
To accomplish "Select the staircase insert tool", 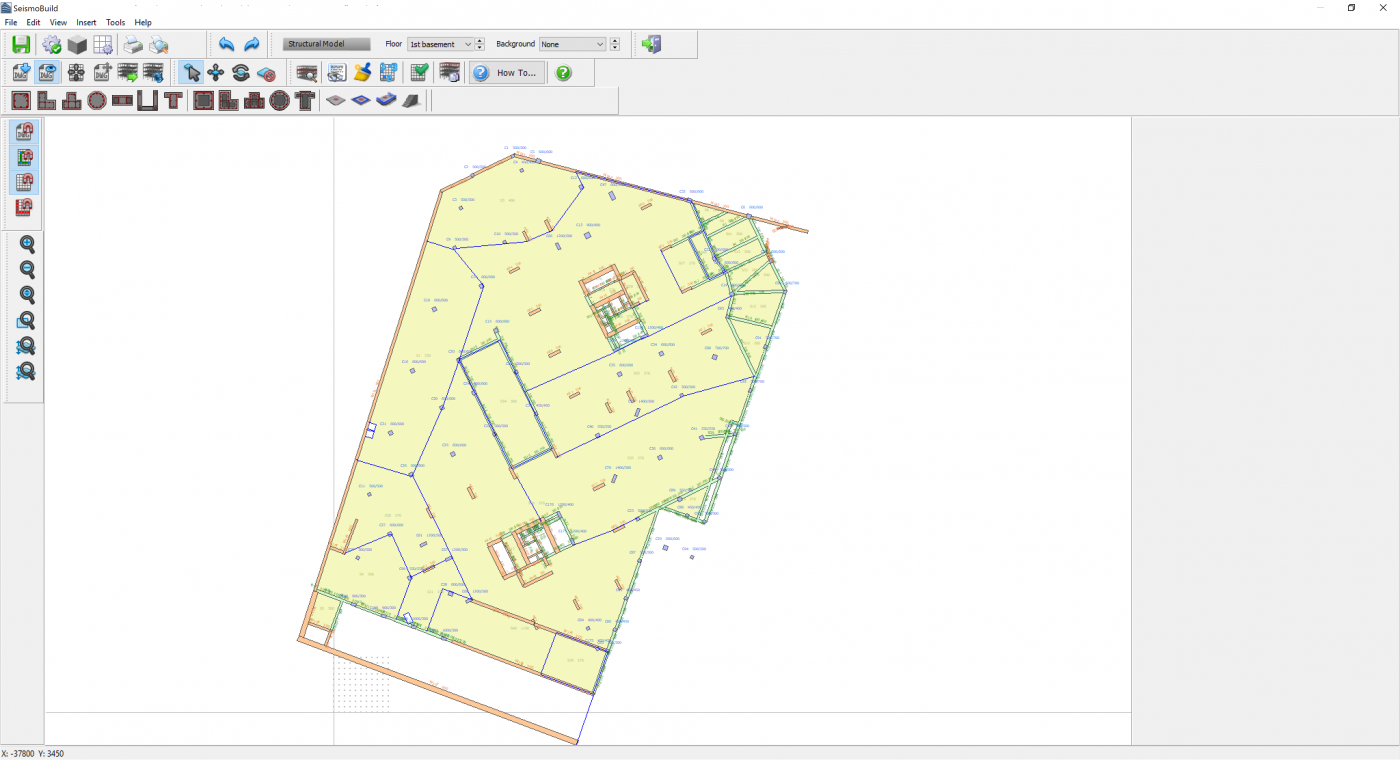I will pyautogui.click(x=411, y=100).
